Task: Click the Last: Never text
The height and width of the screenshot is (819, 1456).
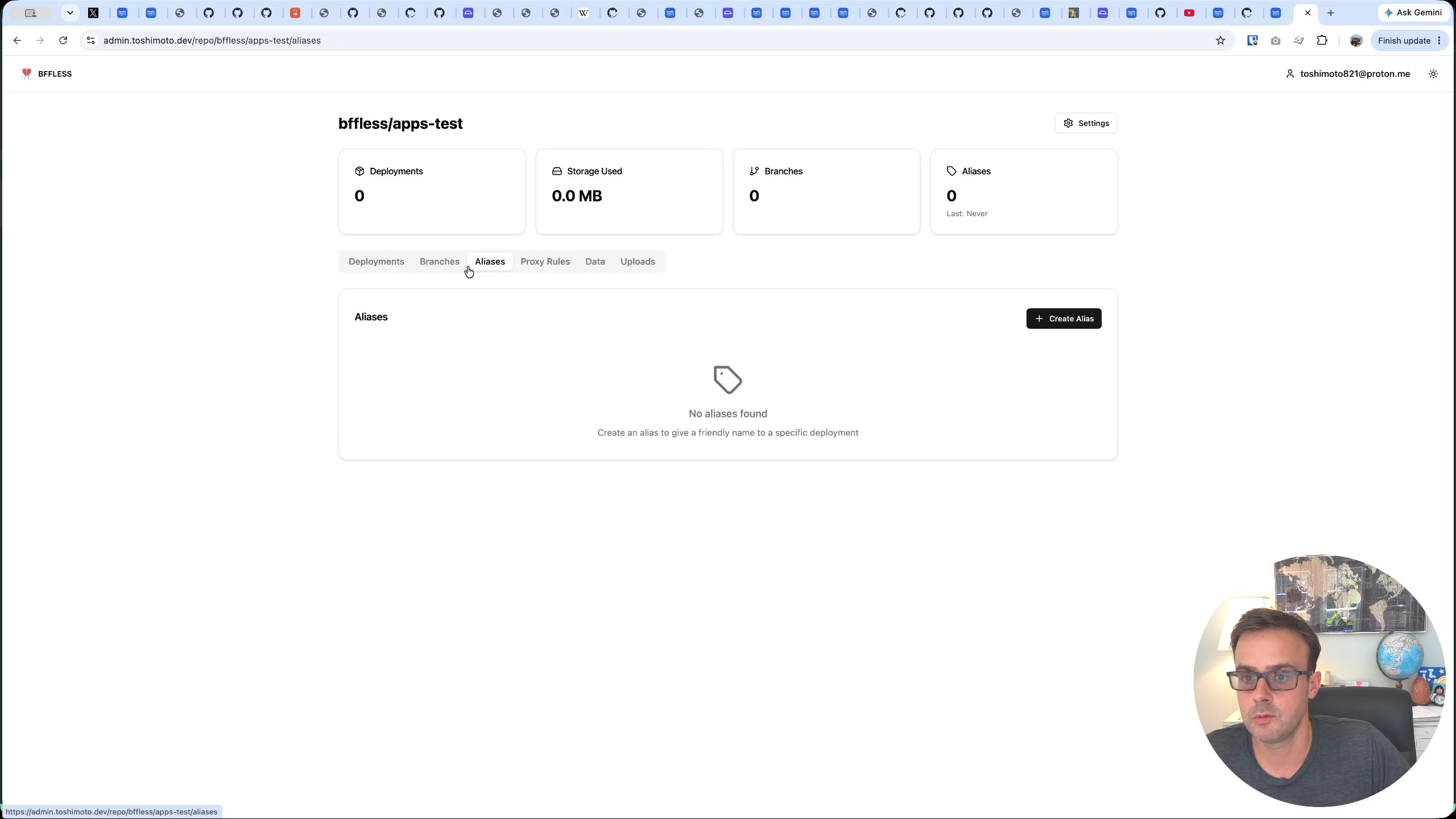Action: point(967,214)
